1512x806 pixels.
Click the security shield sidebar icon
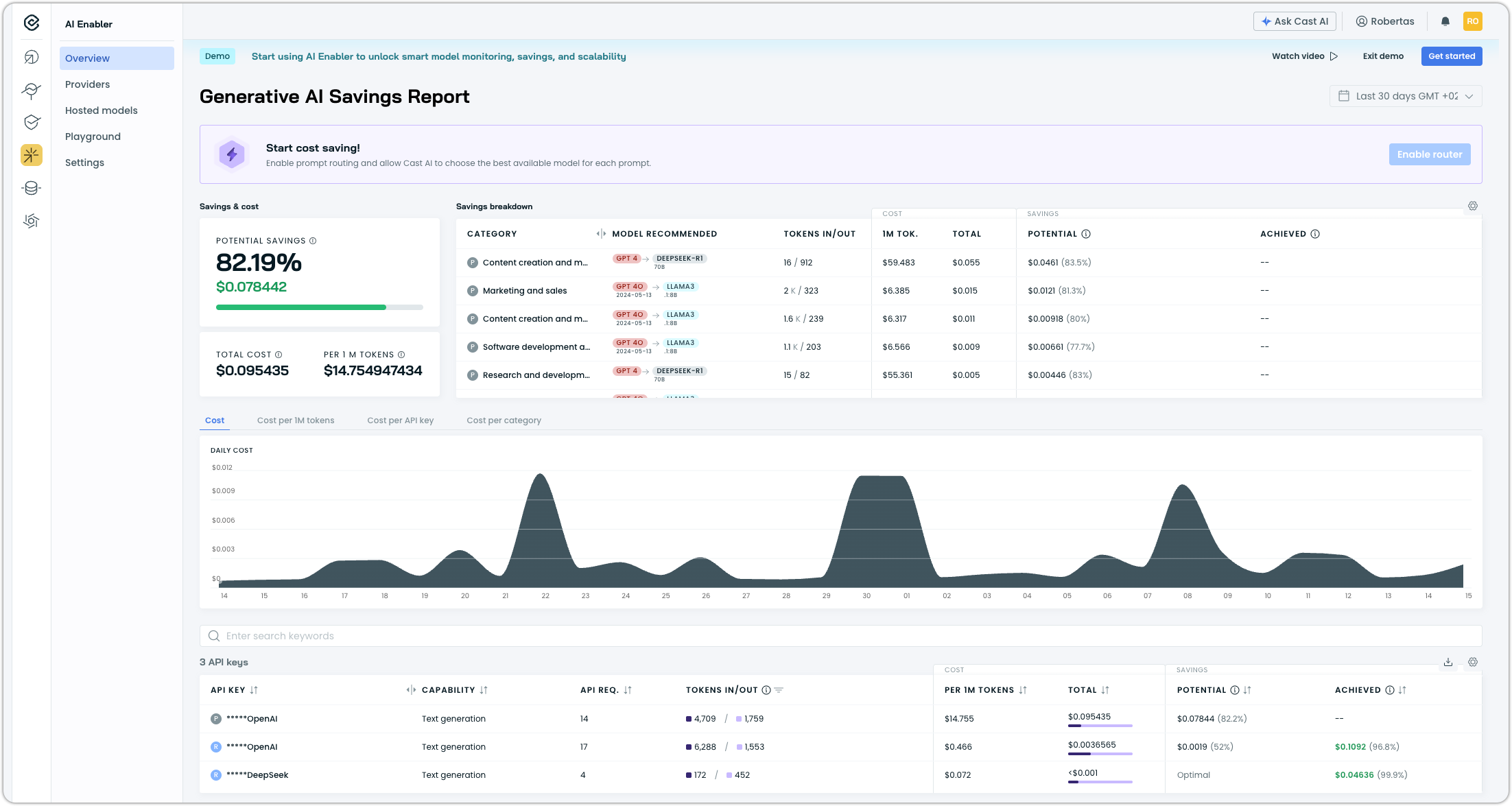pos(32,122)
